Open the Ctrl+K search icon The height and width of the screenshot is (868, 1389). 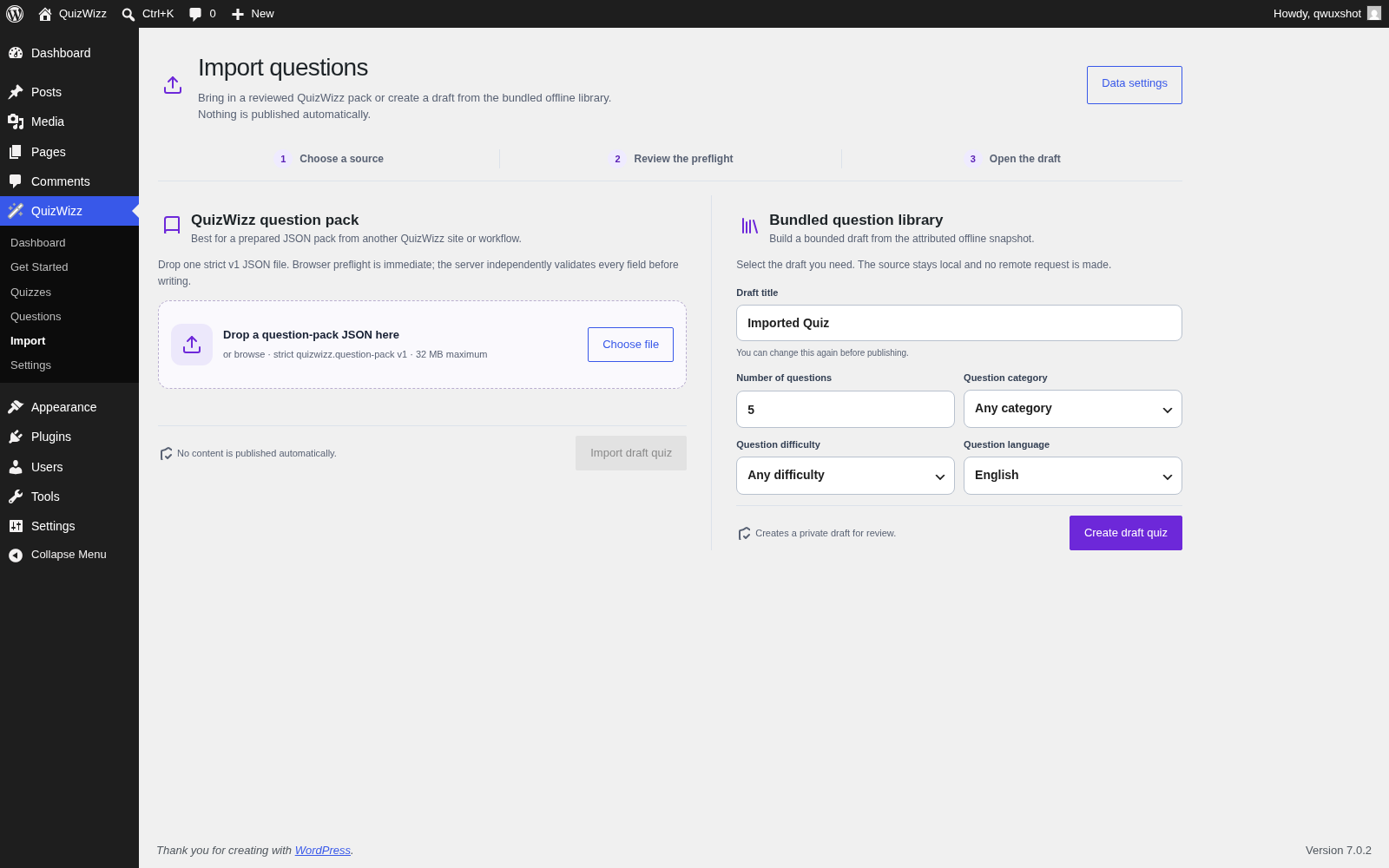(128, 14)
